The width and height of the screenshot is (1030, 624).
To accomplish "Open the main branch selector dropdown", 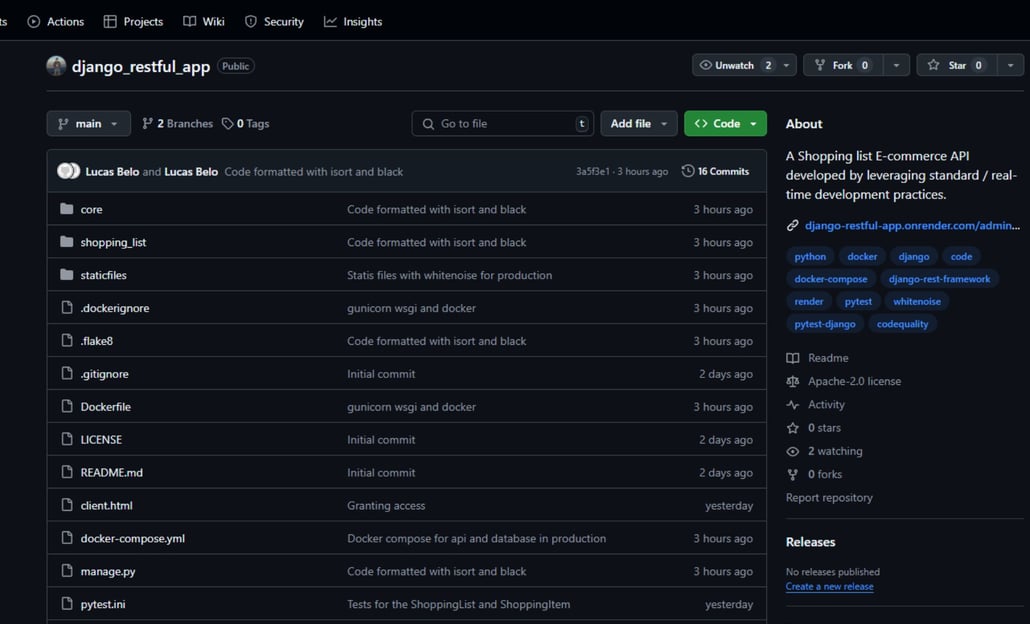I will pyautogui.click(x=88, y=123).
